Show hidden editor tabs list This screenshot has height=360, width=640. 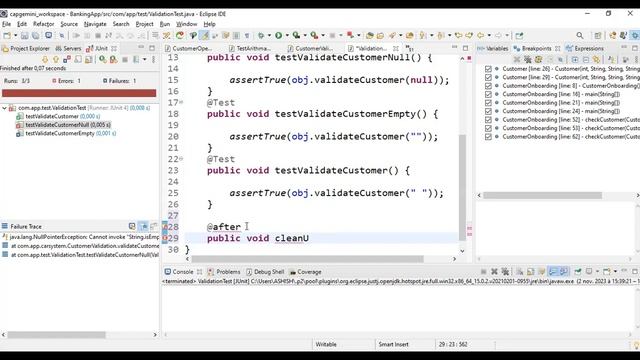pyautogui.click(x=409, y=49)
